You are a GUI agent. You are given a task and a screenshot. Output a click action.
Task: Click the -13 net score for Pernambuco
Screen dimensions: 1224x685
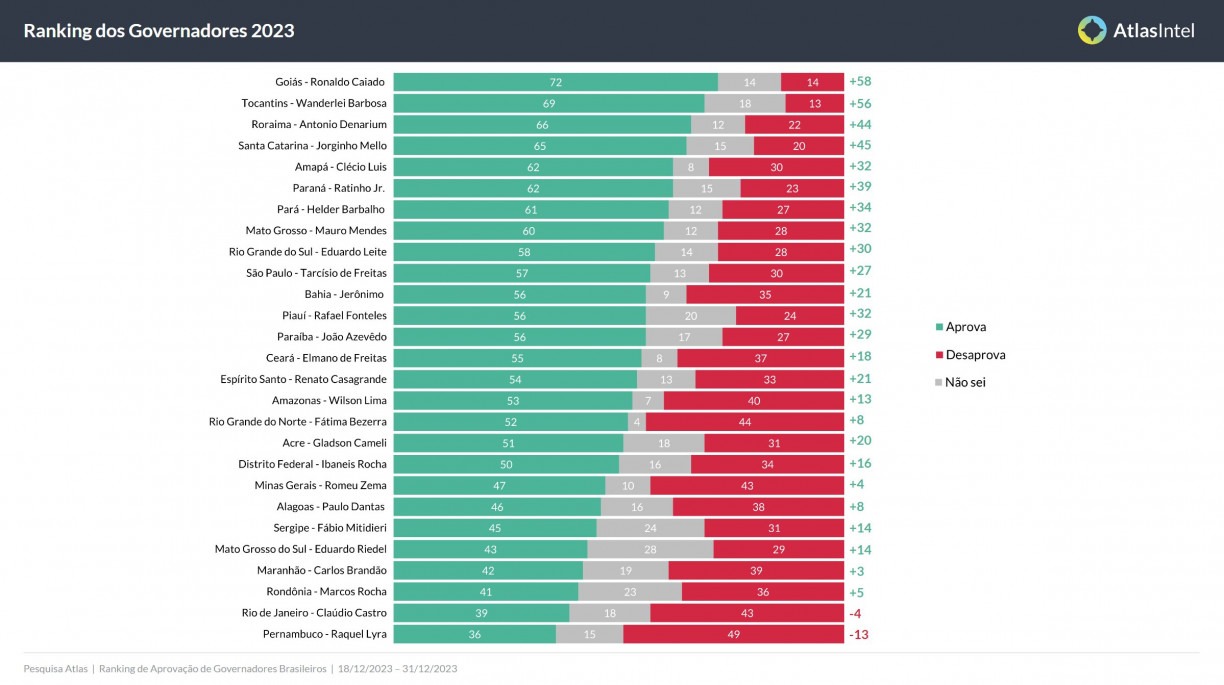pyautogui.click(x=859, y=634)
